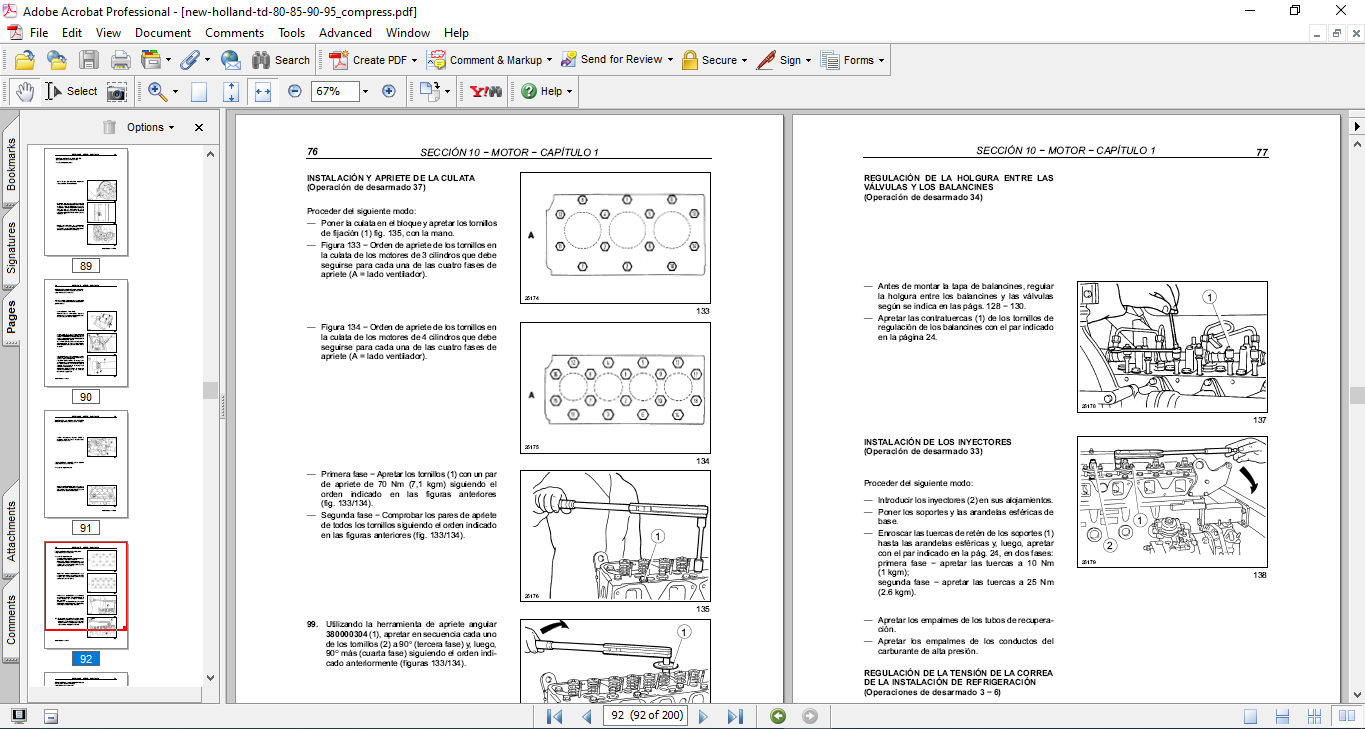Click the Pages panel vertical scrollbar
The height and width of the screenshot is (729, 1365).
click(210, 390)
